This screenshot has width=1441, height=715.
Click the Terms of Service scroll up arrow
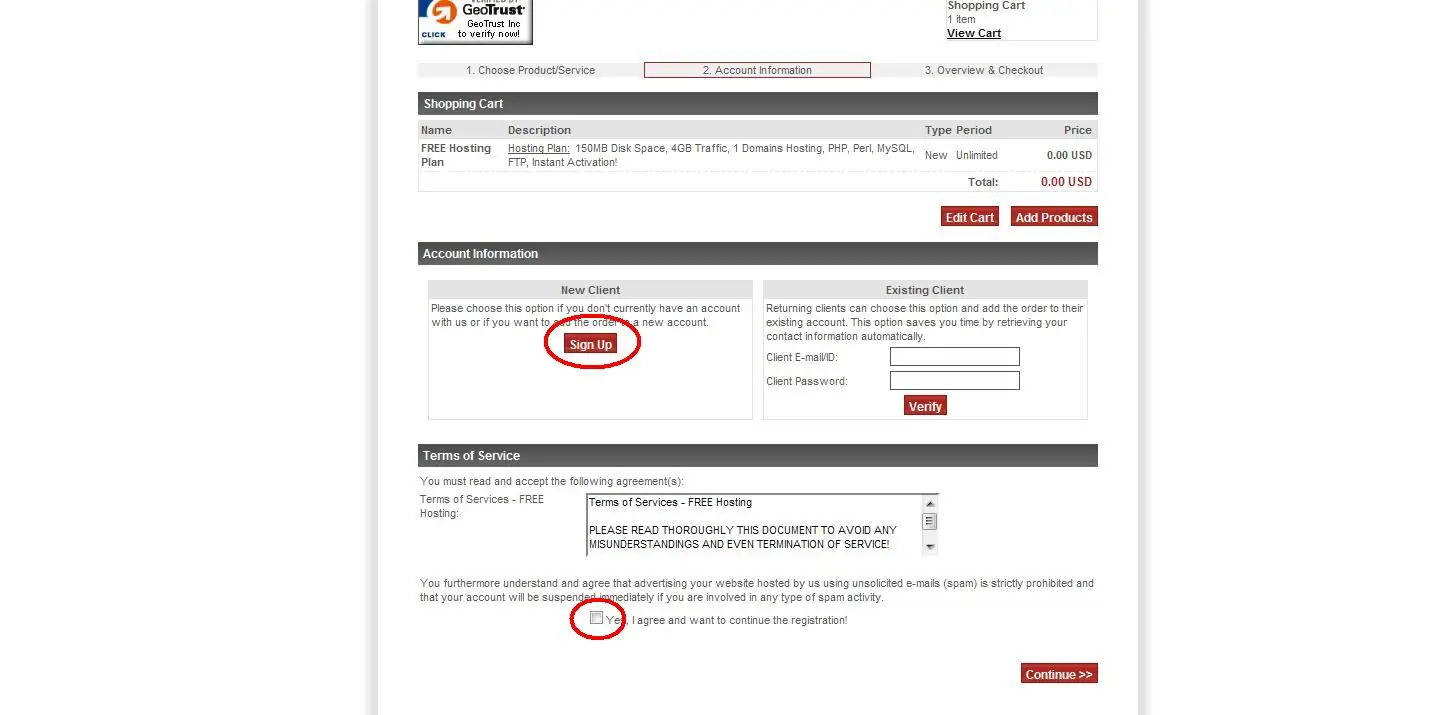(930, 504)
